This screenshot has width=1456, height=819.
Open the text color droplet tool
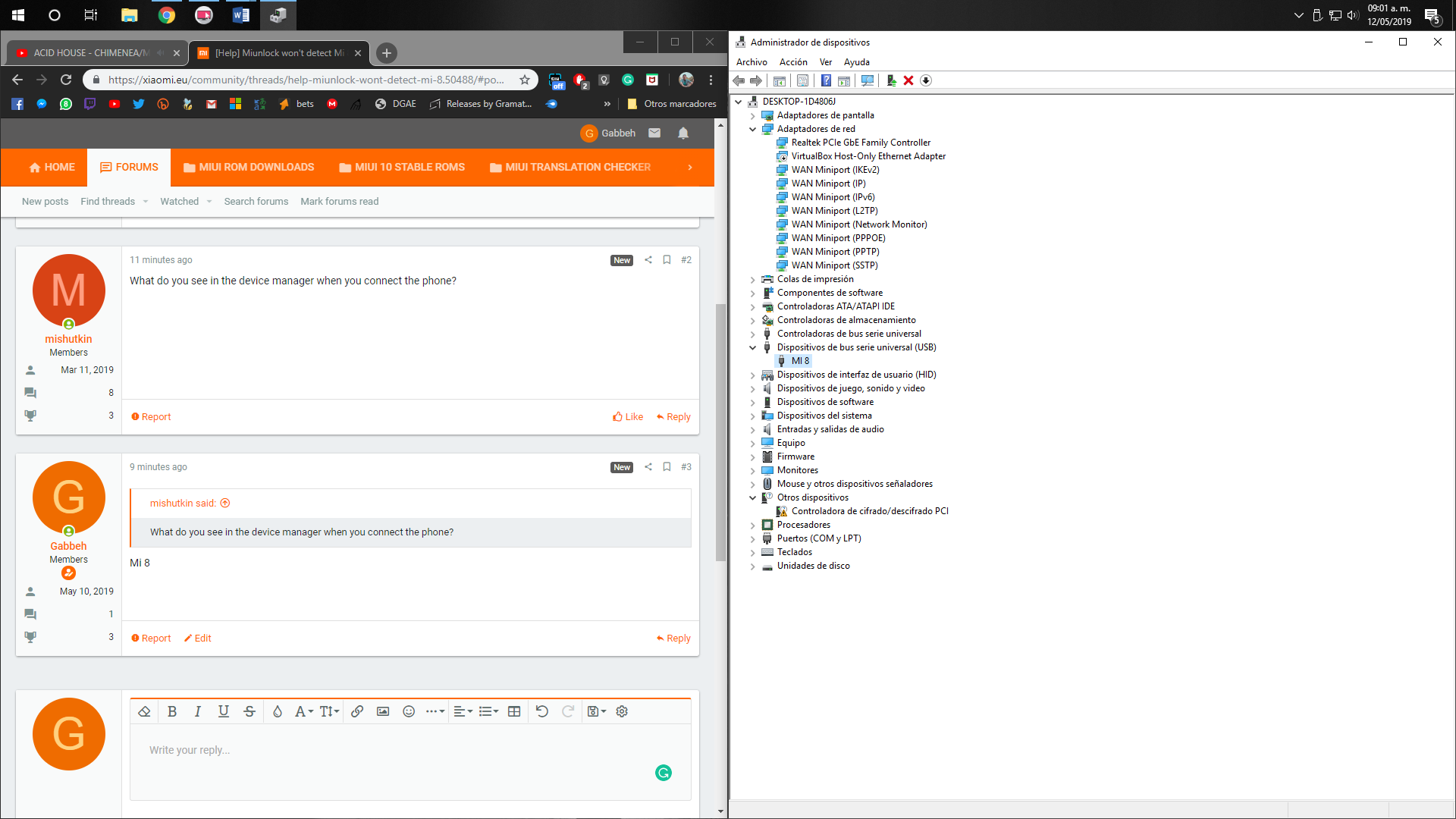(x=278, y=711)
